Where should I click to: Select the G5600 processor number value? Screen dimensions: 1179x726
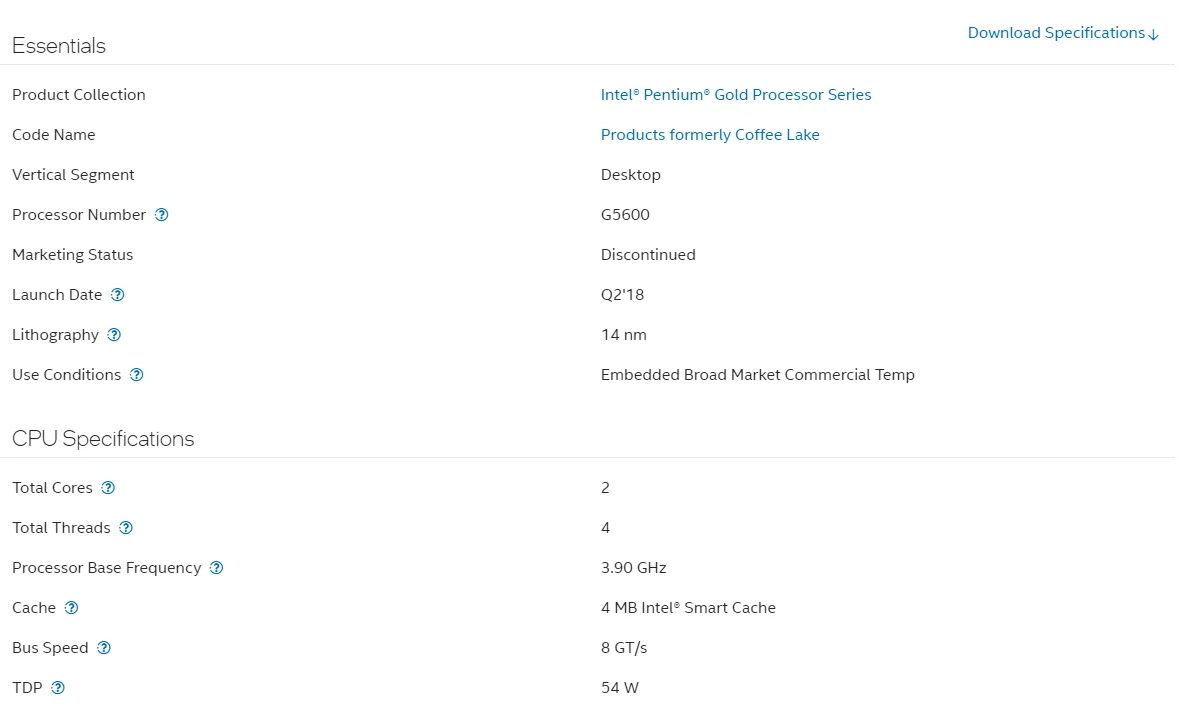[625, 215]
